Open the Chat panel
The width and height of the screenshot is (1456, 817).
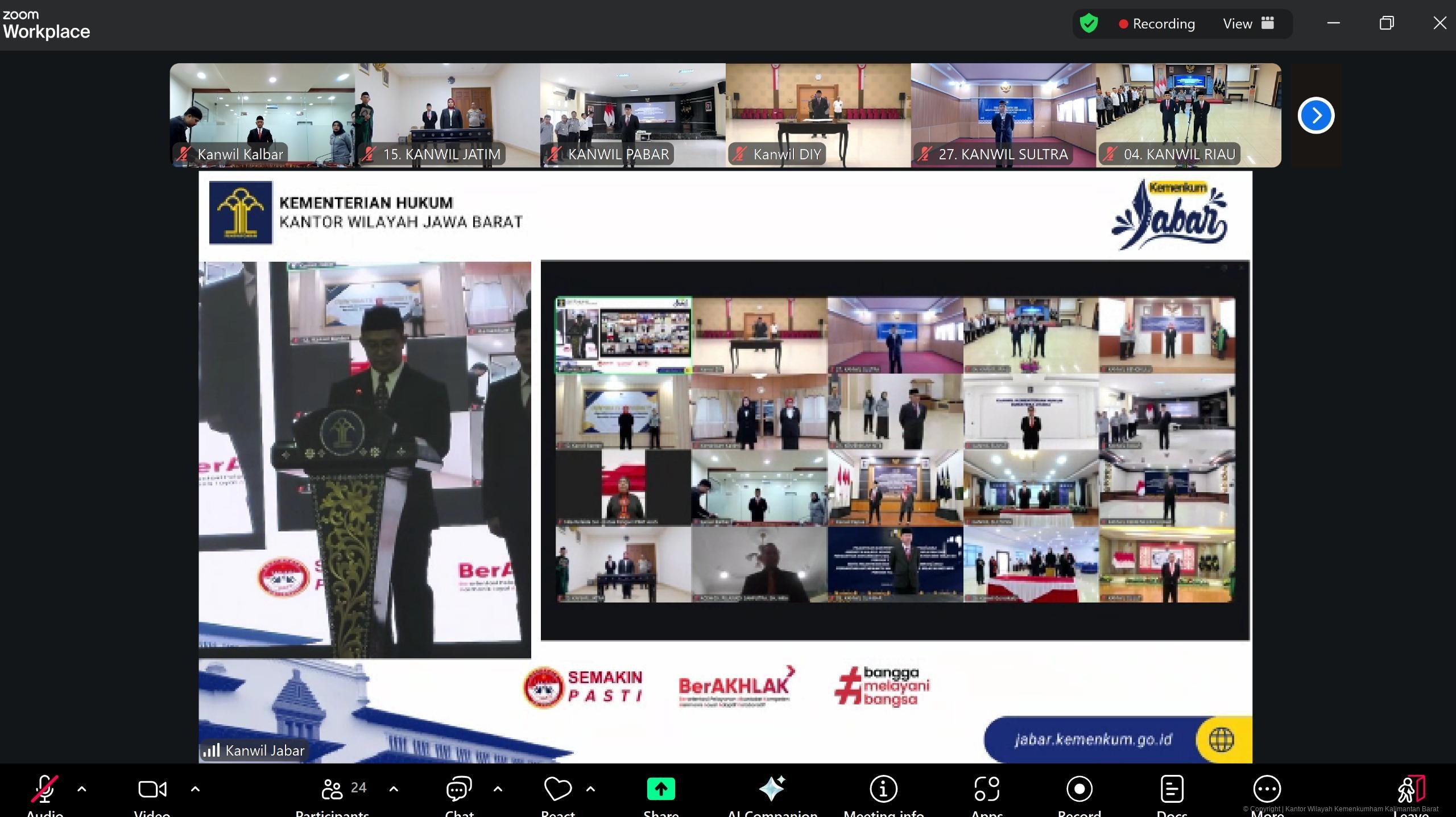tap(458, 790)
